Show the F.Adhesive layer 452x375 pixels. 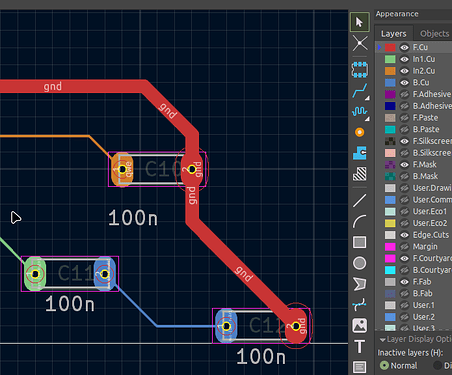coord(404,94)
